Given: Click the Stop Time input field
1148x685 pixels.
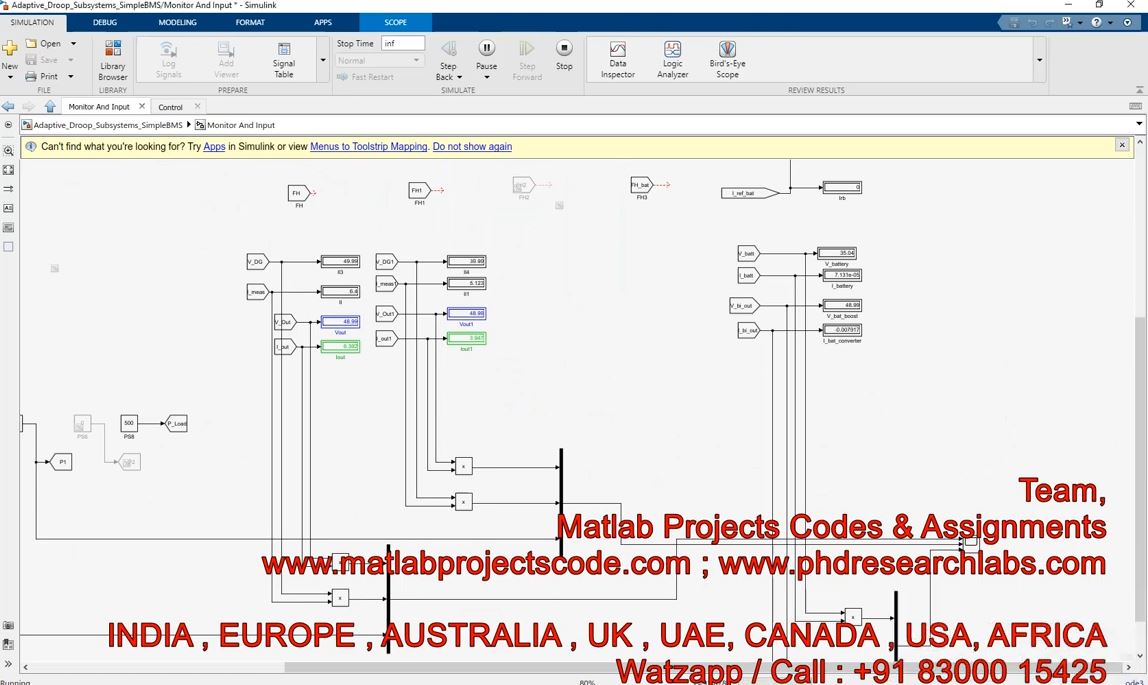Looking at the screenshot, I should 402,44.
